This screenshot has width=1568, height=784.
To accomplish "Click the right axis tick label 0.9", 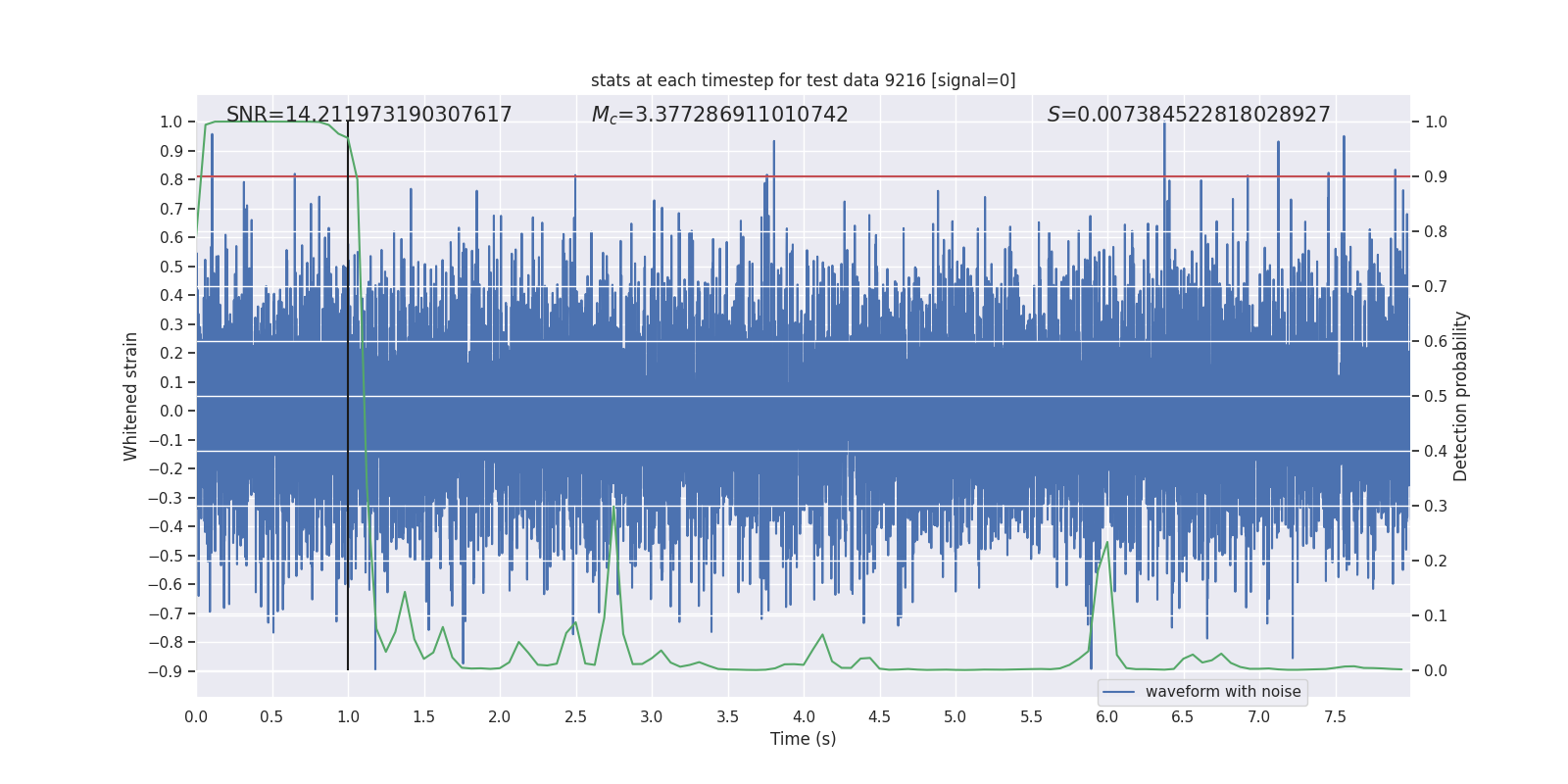I will pyautogui.click(x=1435, y=177).
